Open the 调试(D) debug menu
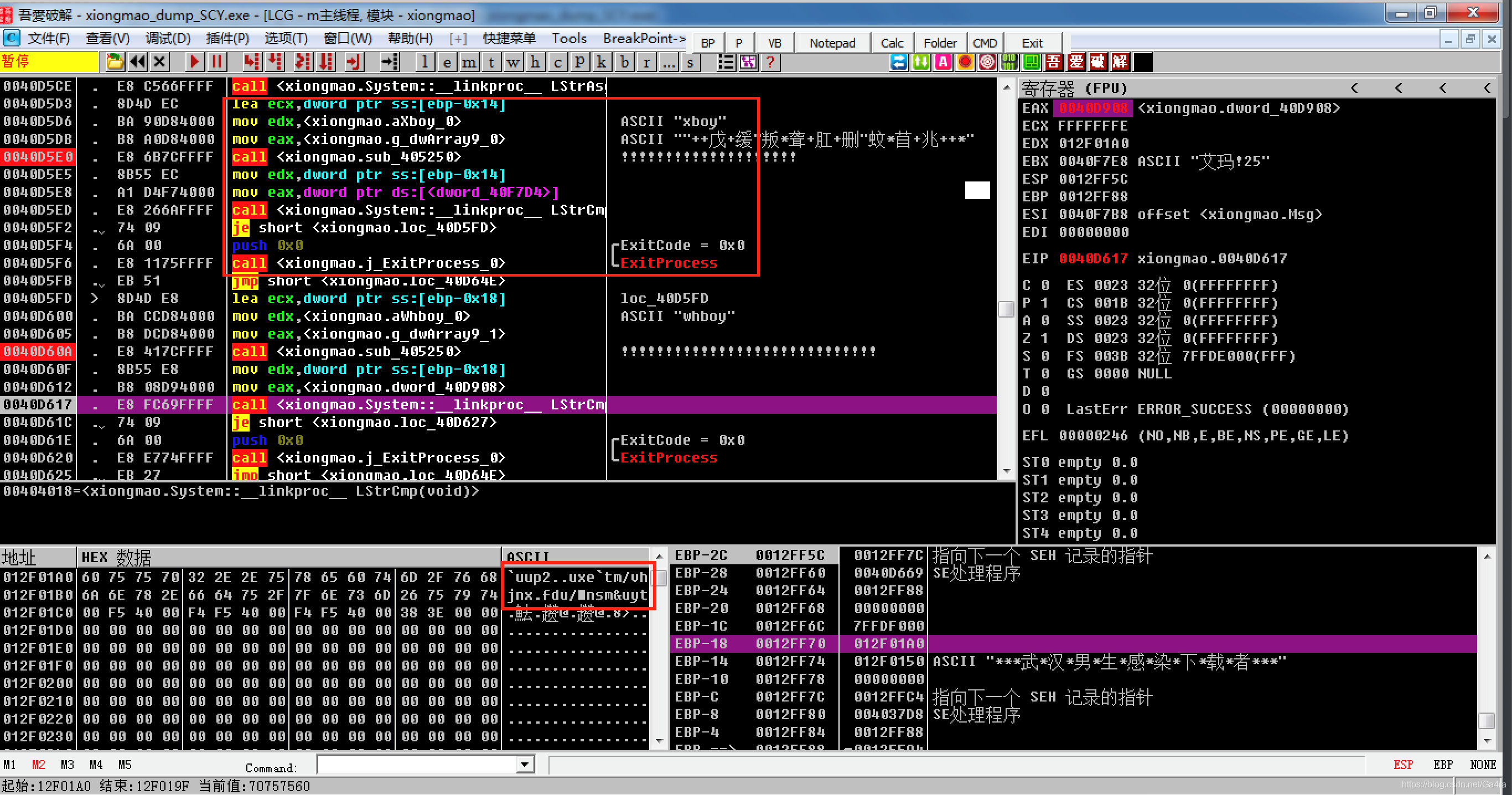This screenshot has width=1512, height=795. (168, 39)
